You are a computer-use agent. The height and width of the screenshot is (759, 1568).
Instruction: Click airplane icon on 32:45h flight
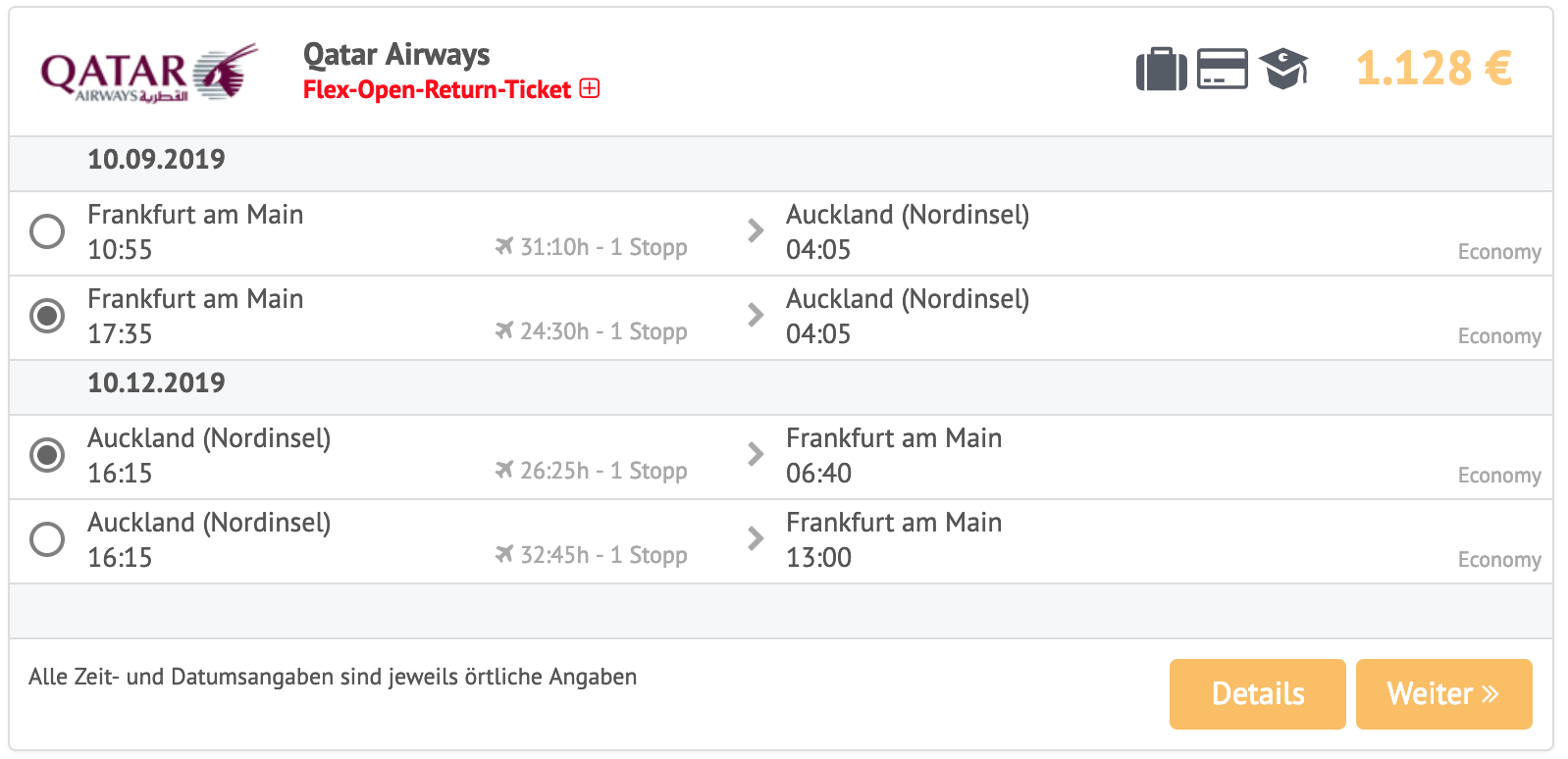tap(503, 554)
